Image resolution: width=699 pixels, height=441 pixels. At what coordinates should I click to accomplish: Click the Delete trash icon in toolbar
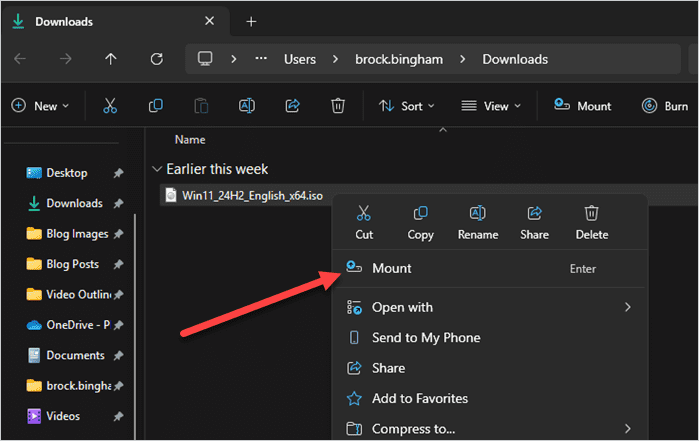(x=338, y=106)
